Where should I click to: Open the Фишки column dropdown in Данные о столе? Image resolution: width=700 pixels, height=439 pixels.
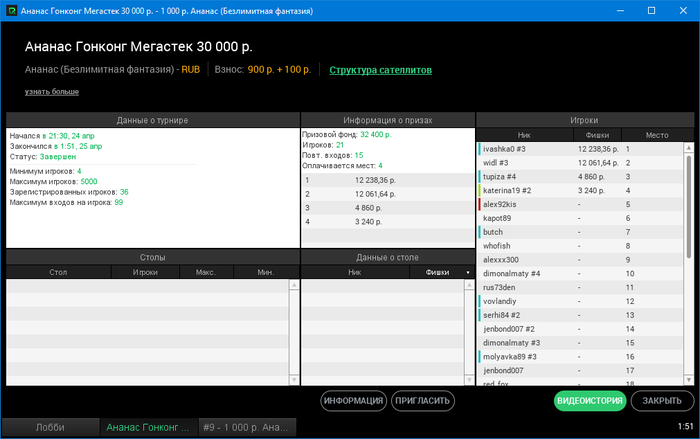(468, 272)
